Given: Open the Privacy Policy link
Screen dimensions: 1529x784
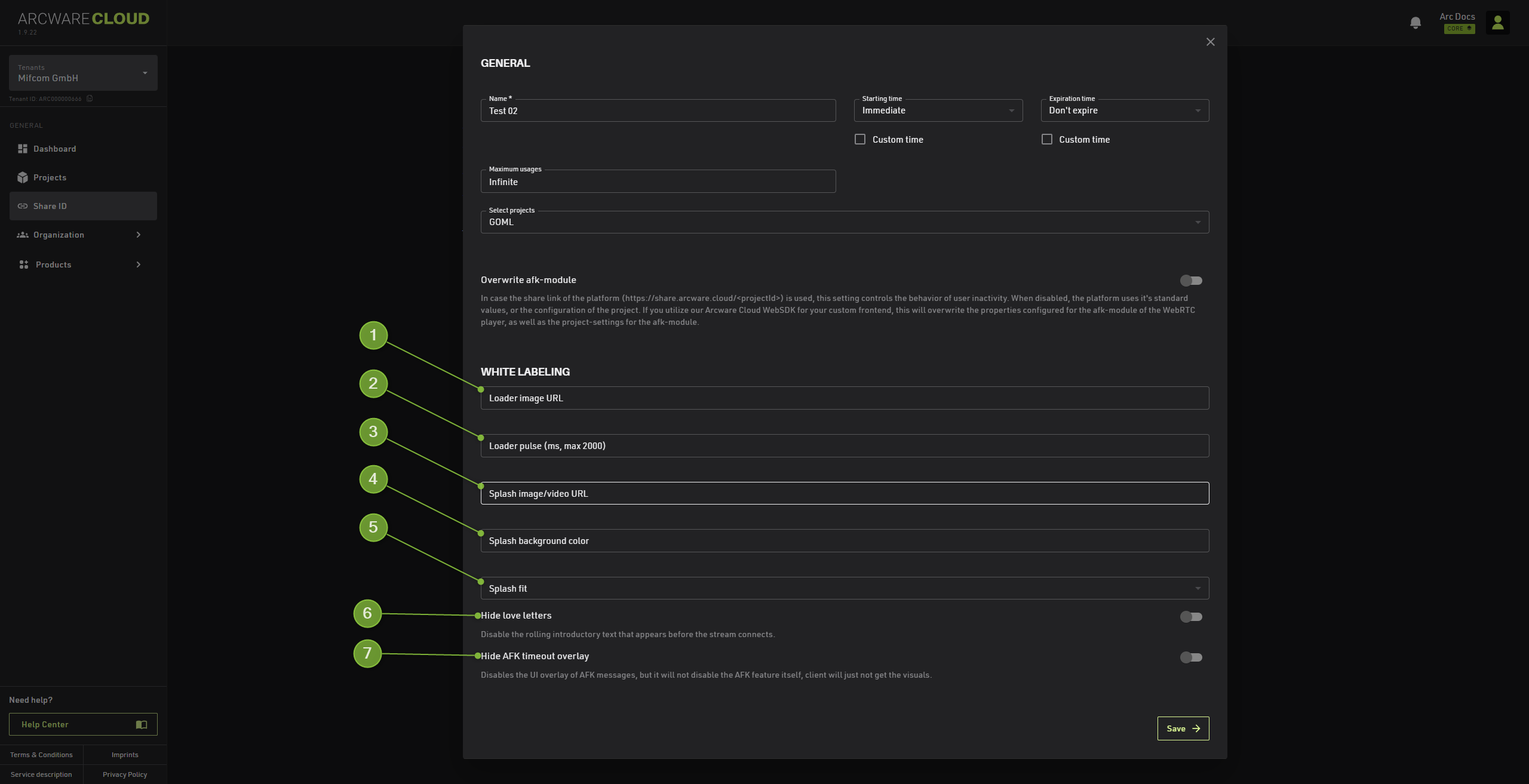Looking at the screenshot, I should 125,774.
